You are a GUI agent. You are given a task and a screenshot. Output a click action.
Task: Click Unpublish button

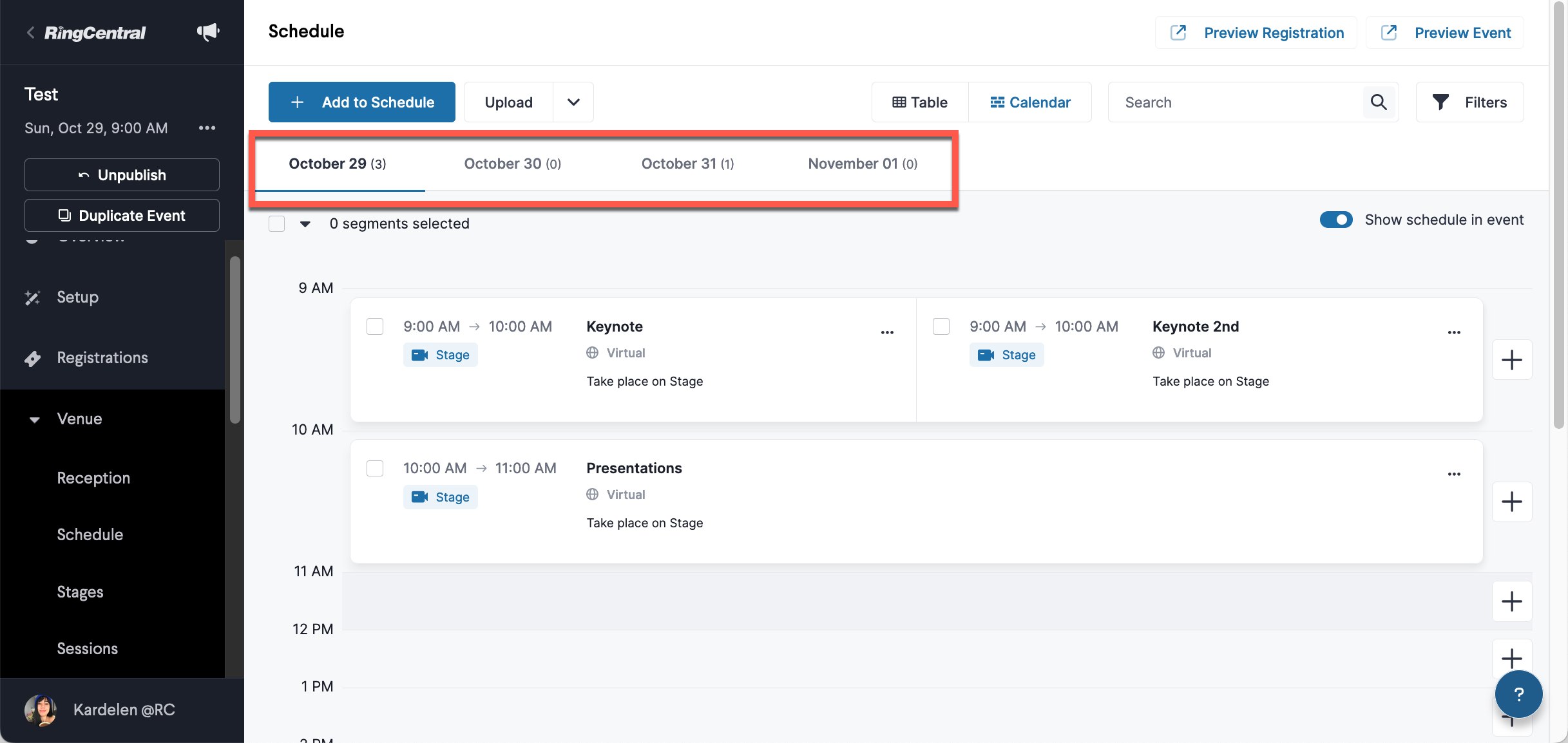point(122,175)
